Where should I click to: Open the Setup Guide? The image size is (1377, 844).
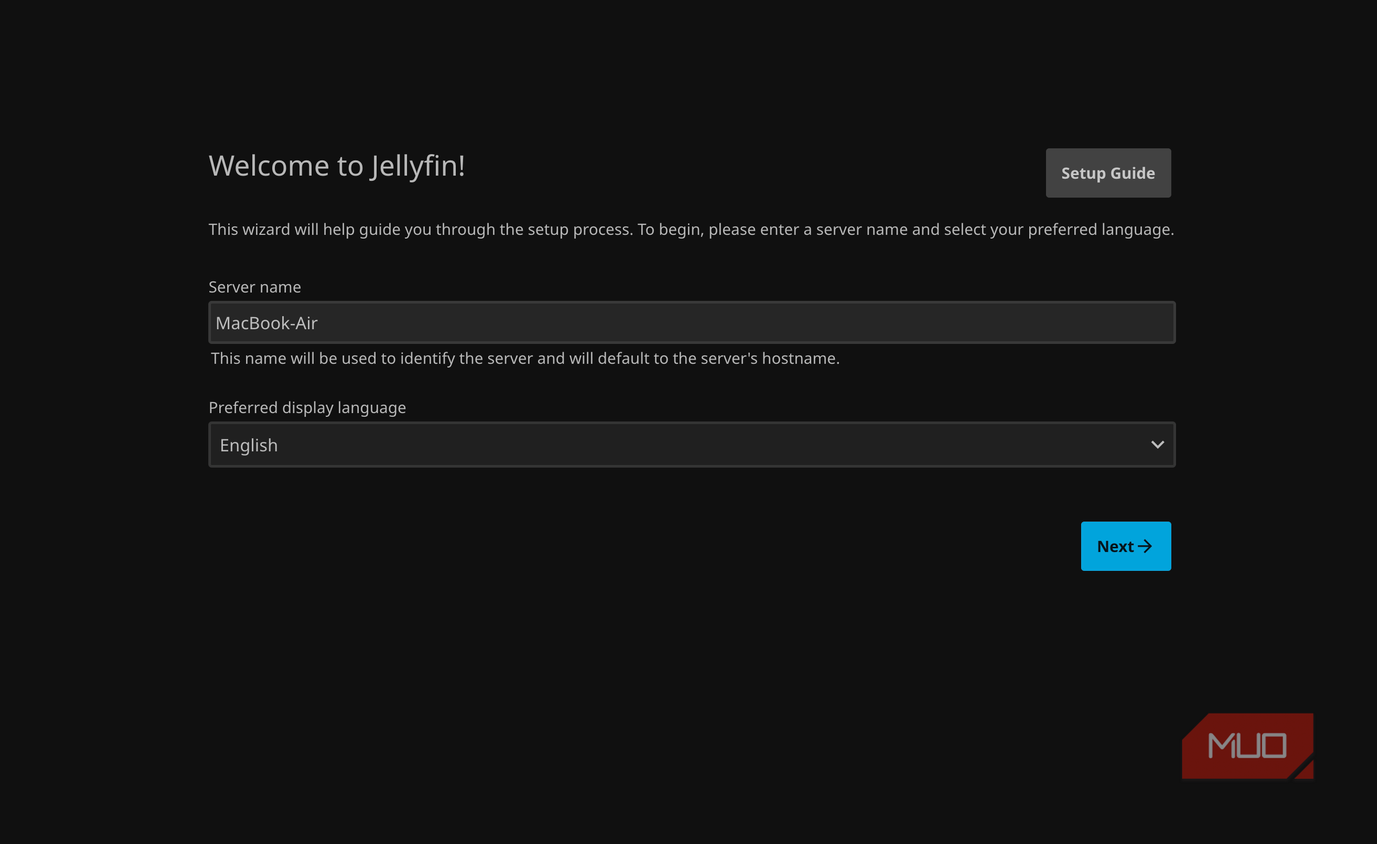[1108, 173]
